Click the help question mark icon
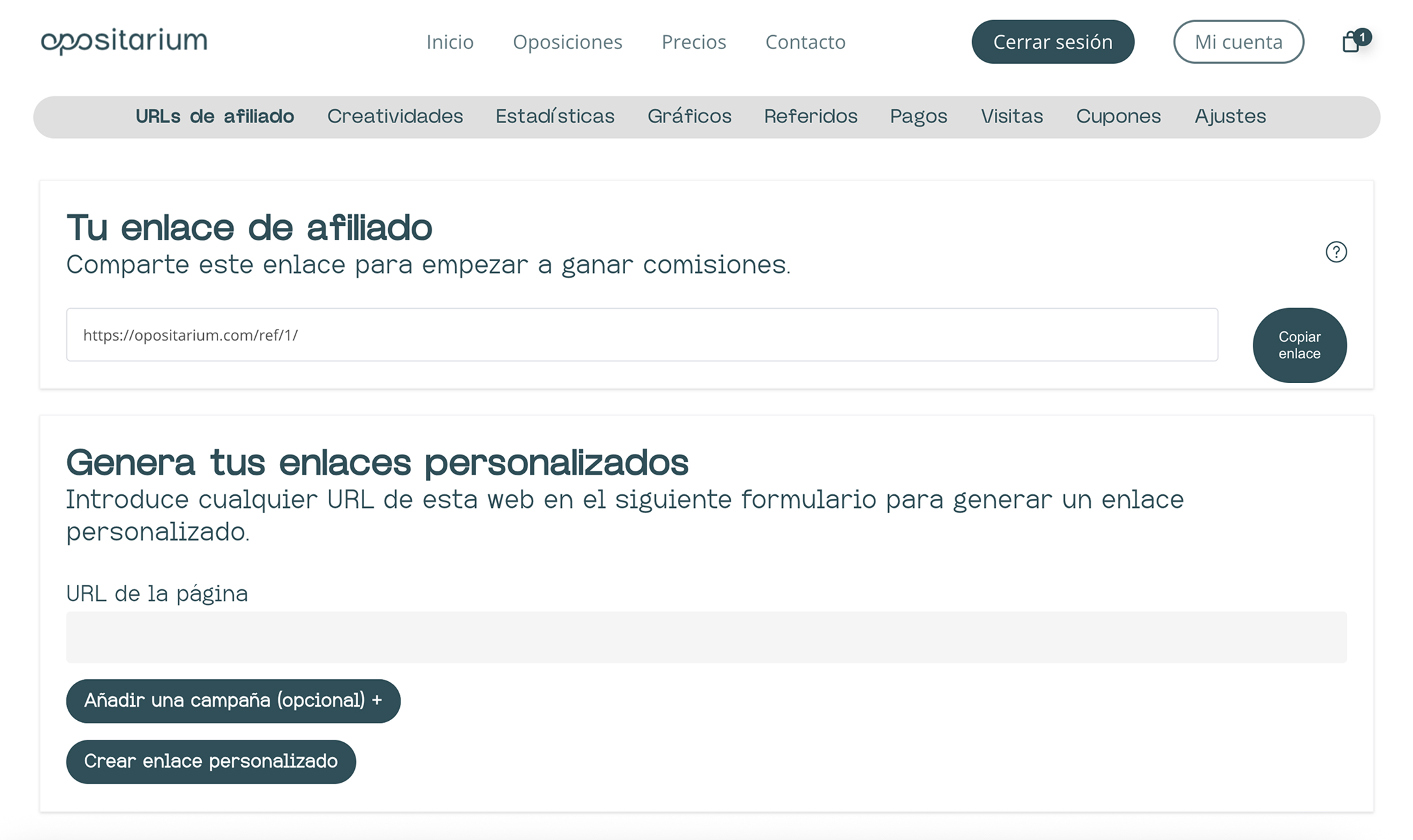1413x840 pixels. point(1336,252)
